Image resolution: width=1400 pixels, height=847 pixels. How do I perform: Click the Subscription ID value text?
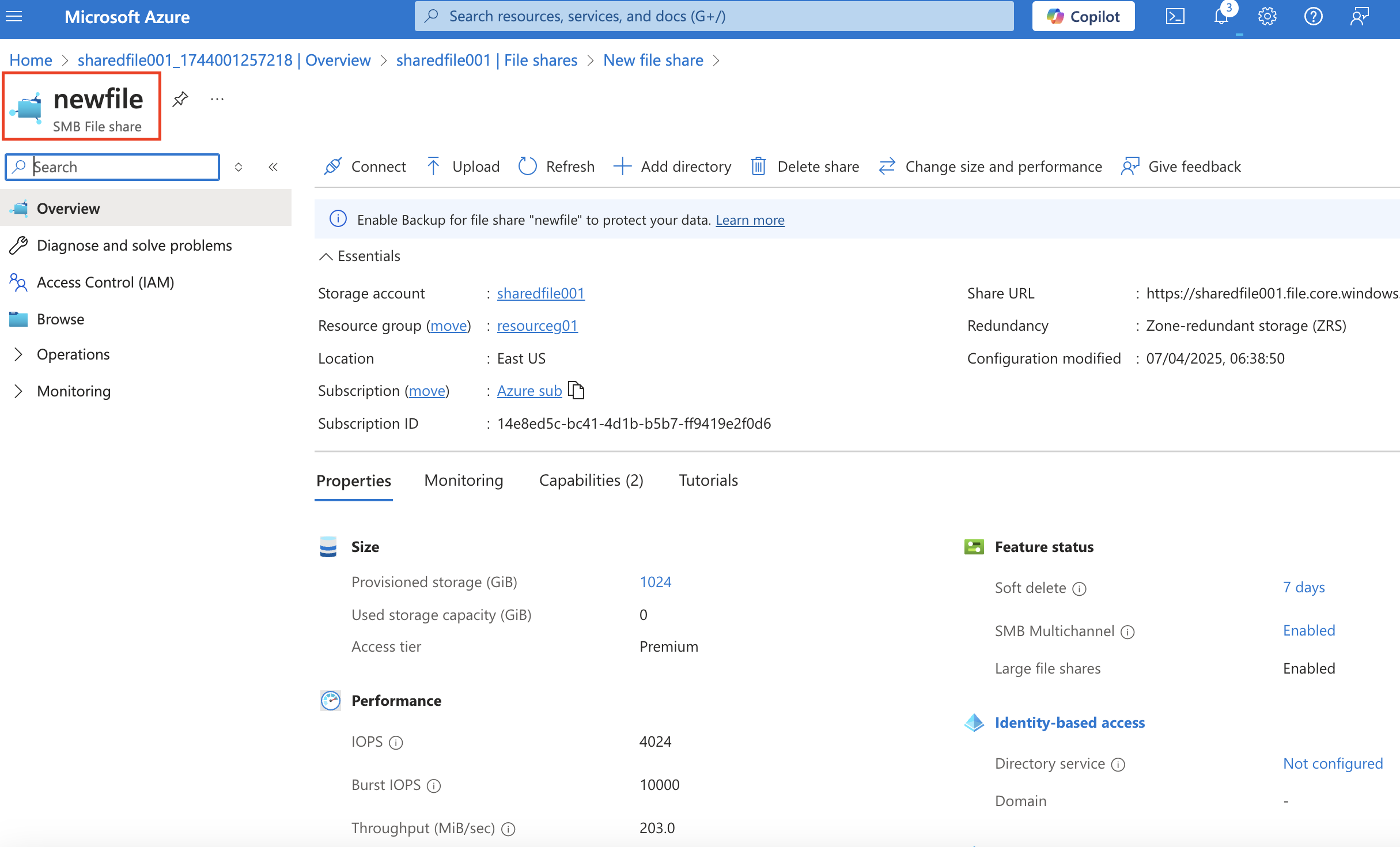[634, 423]
